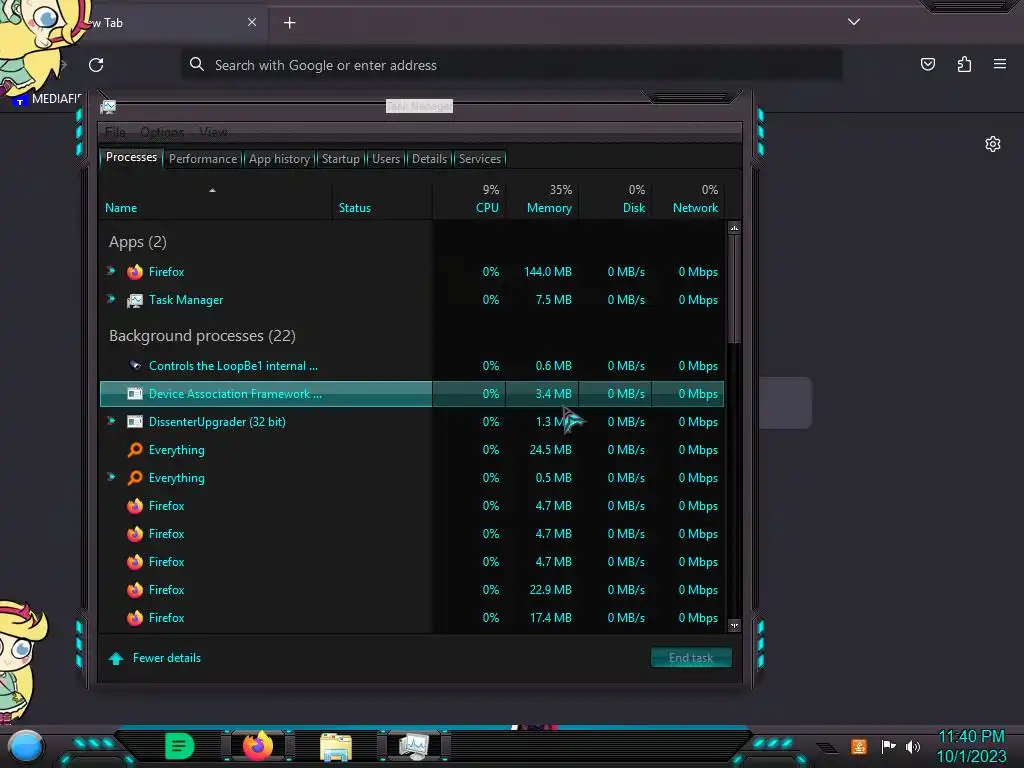Show hidden tray icons arrow

click(x=827, y=748)
